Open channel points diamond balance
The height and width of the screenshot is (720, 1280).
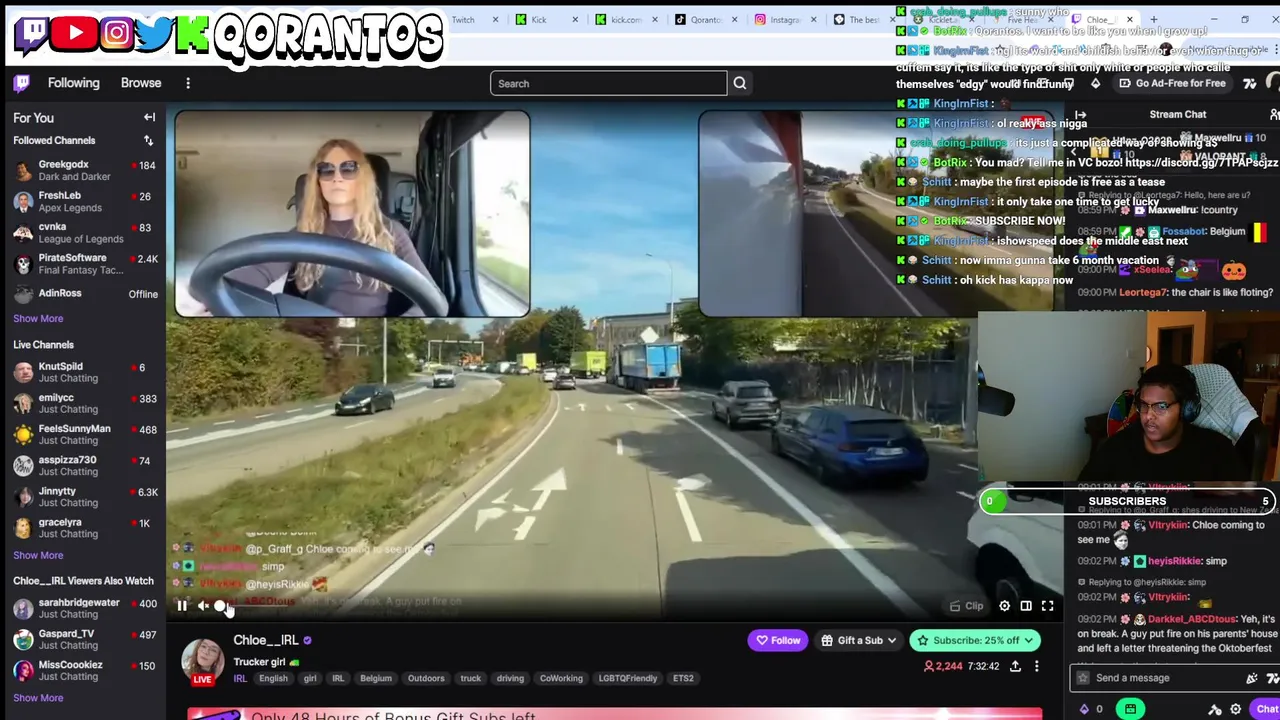1091,709
